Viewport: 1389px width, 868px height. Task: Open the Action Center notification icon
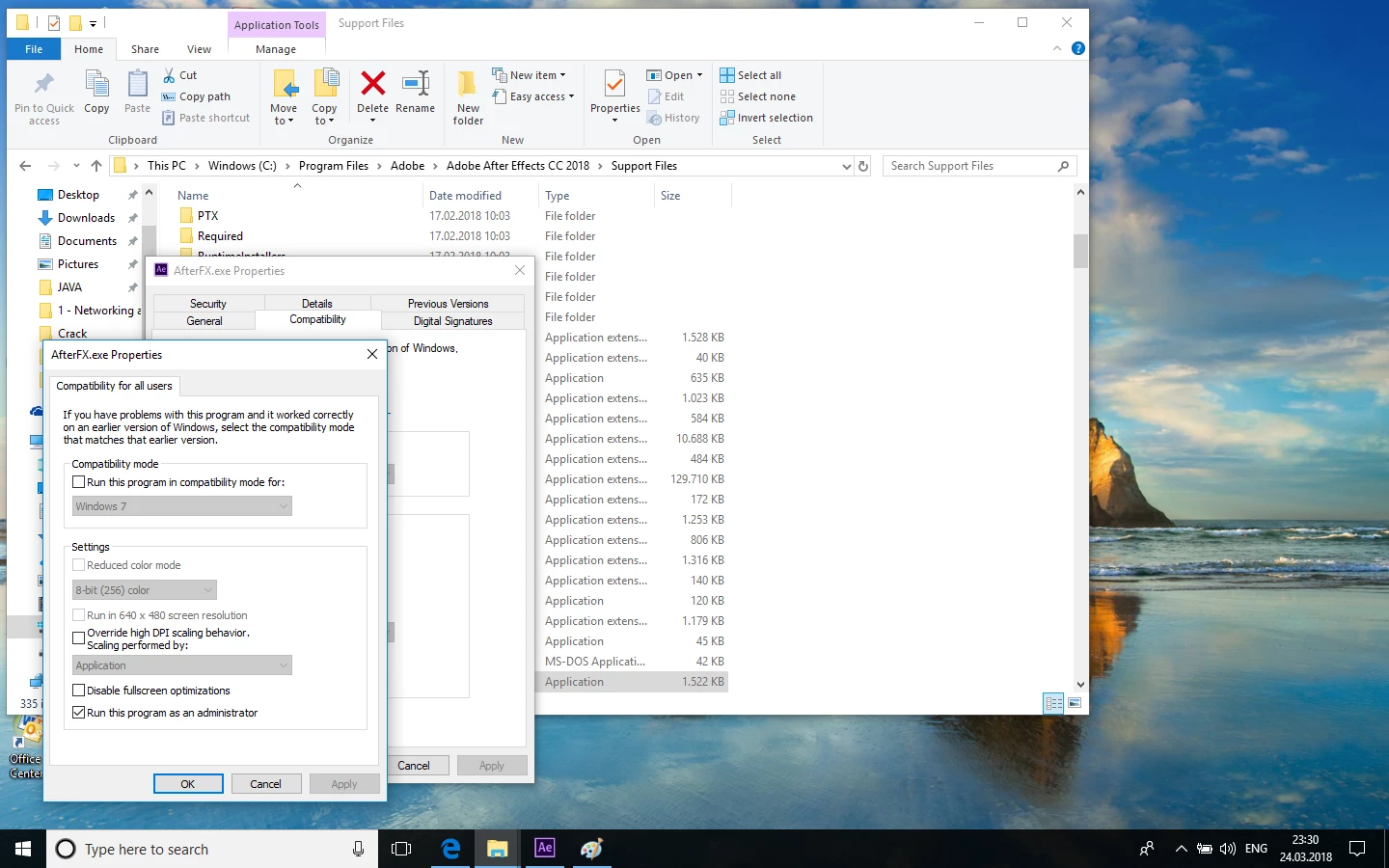click(x=1357, y=849)
